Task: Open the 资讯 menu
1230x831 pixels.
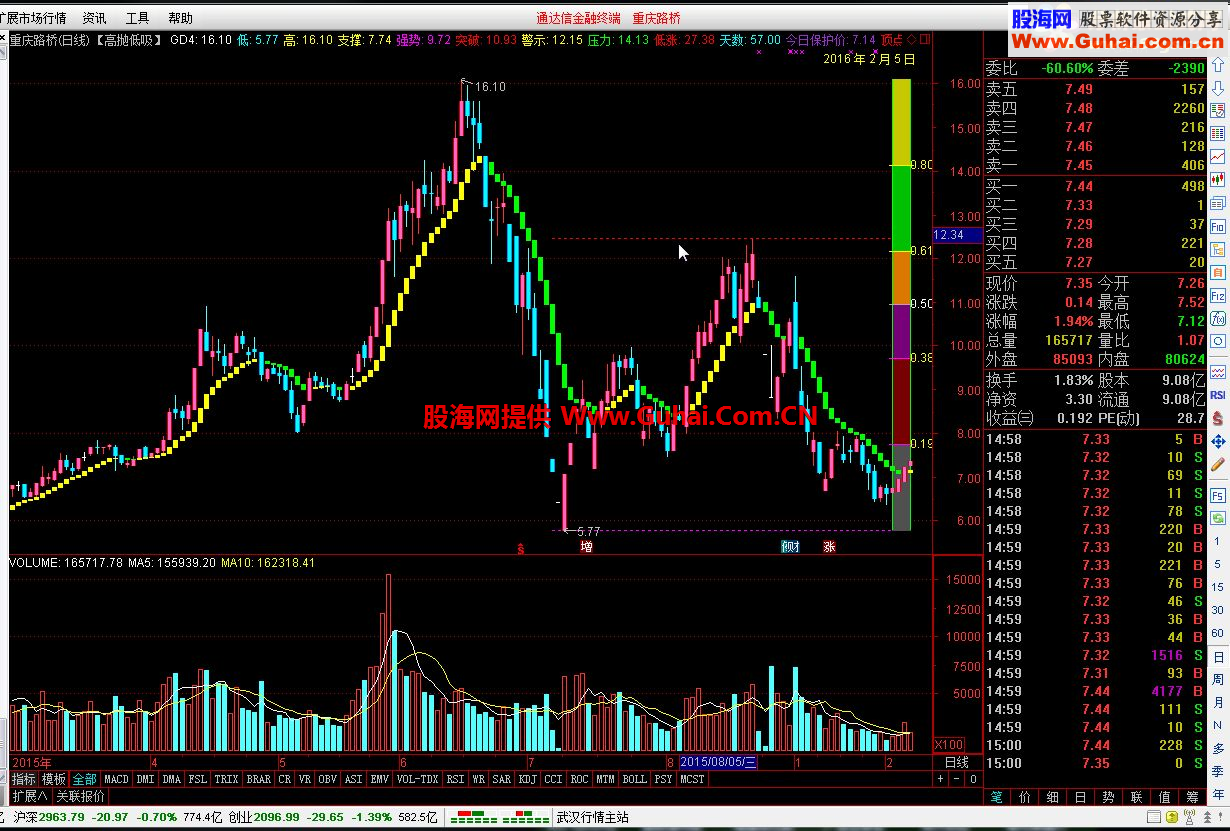Action: tap(95, 18)
